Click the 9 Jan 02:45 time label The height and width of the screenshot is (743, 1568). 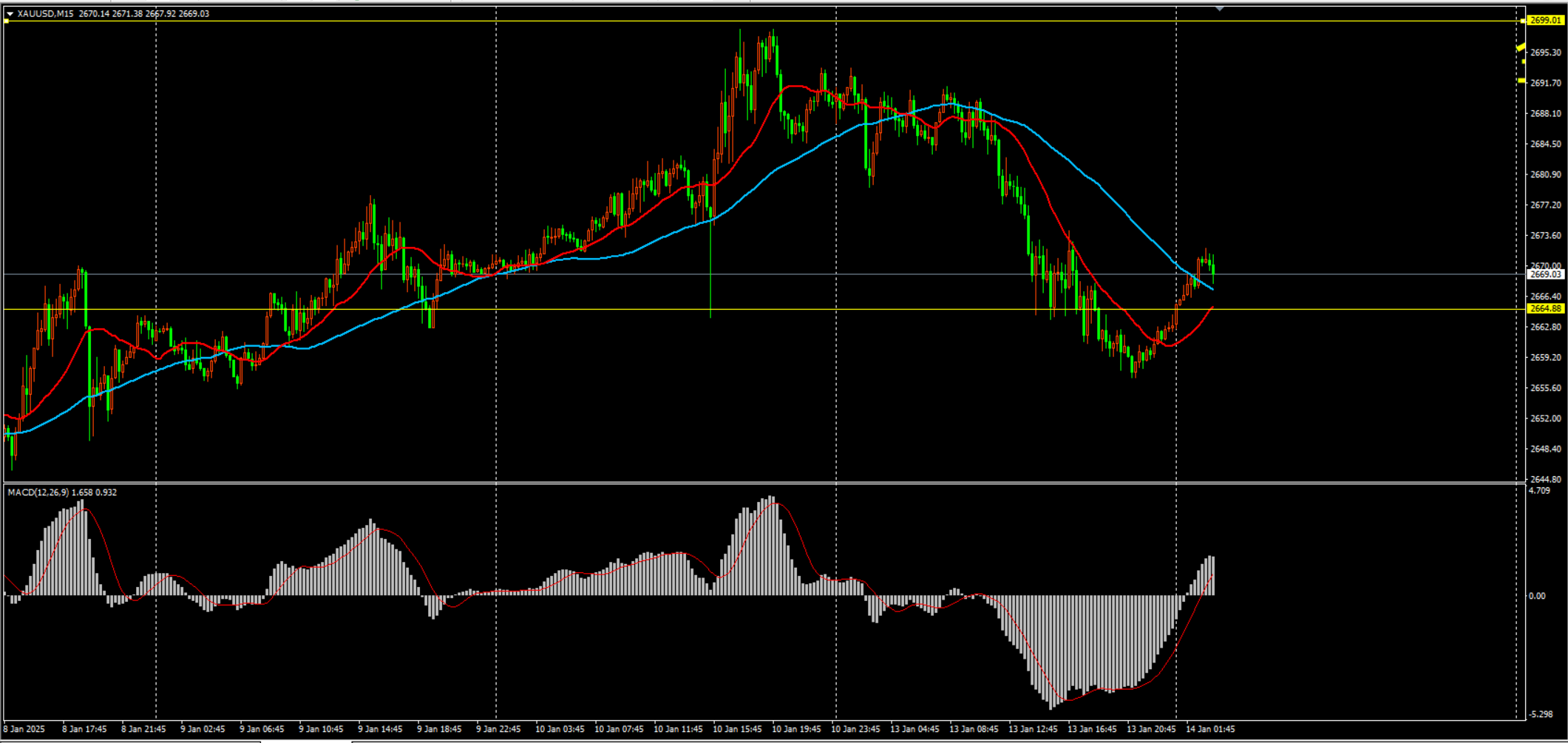[203, 729]
